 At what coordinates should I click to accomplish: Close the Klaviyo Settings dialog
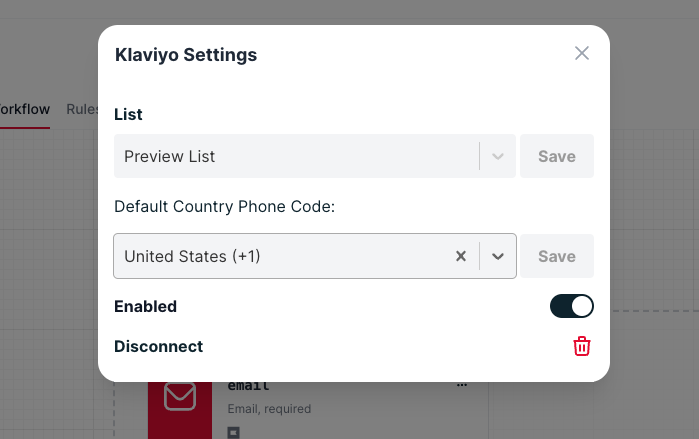pyautogui.click(x=582, y=53)
